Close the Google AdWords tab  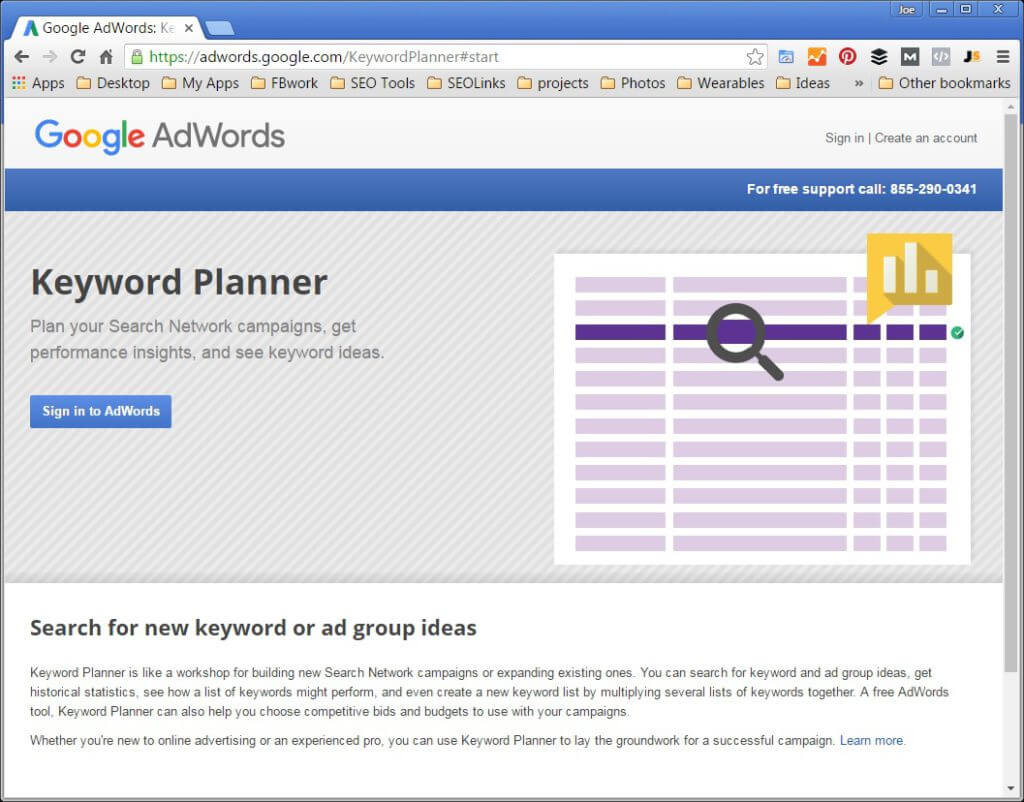point(189,28)
